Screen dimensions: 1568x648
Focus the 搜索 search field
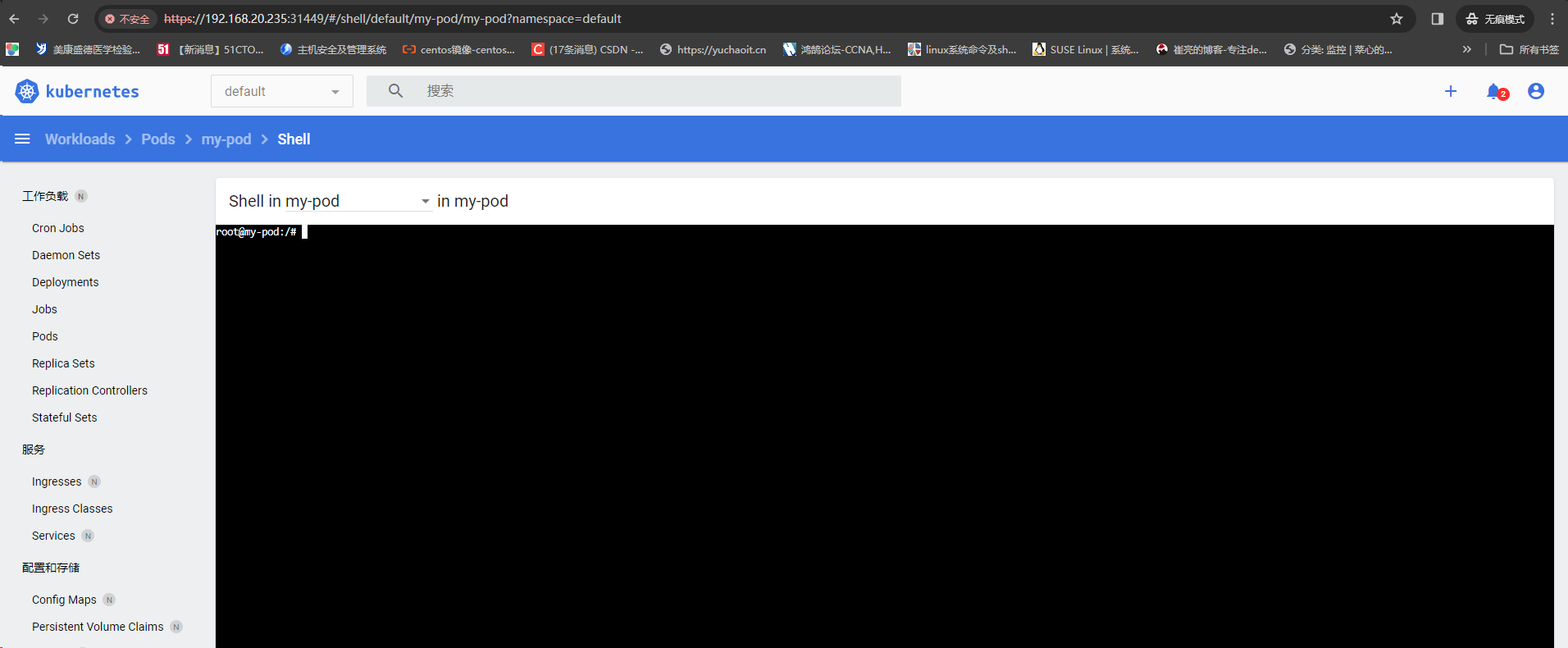tap(634, 91)
